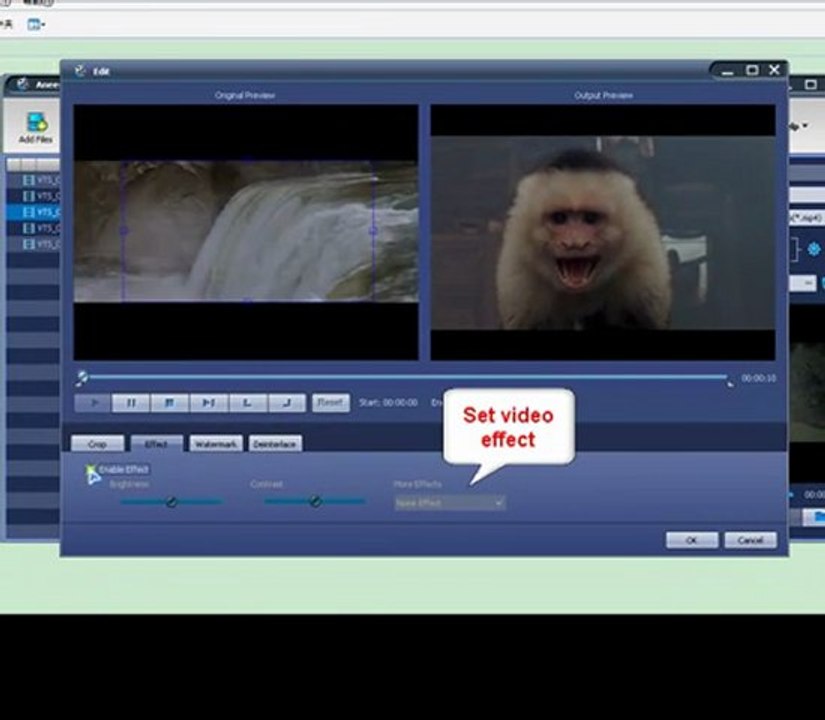This screenshot has height=720, width=825.
Task: Click the playback seek bar start handle
Action: (x=82, y=377)
